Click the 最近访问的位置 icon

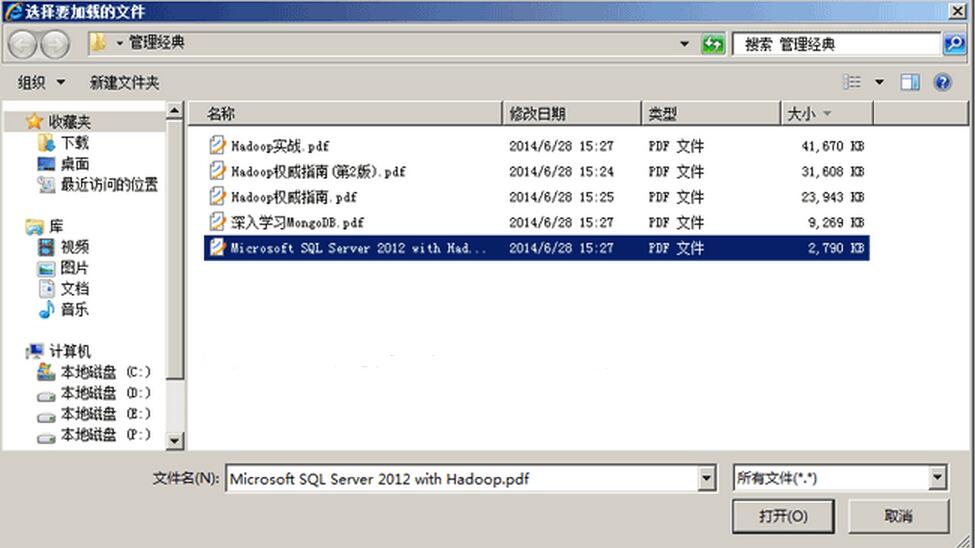pyautogui.click(x=46, y=185)
